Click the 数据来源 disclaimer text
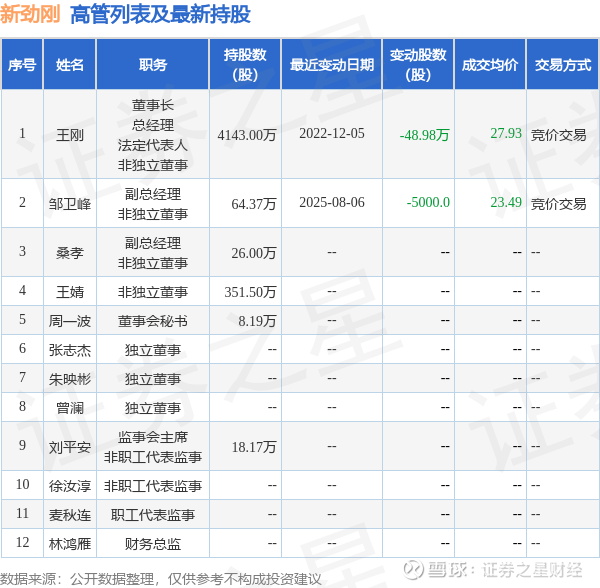This screenshot has height=588, width=600. click(x=161, y=579)
